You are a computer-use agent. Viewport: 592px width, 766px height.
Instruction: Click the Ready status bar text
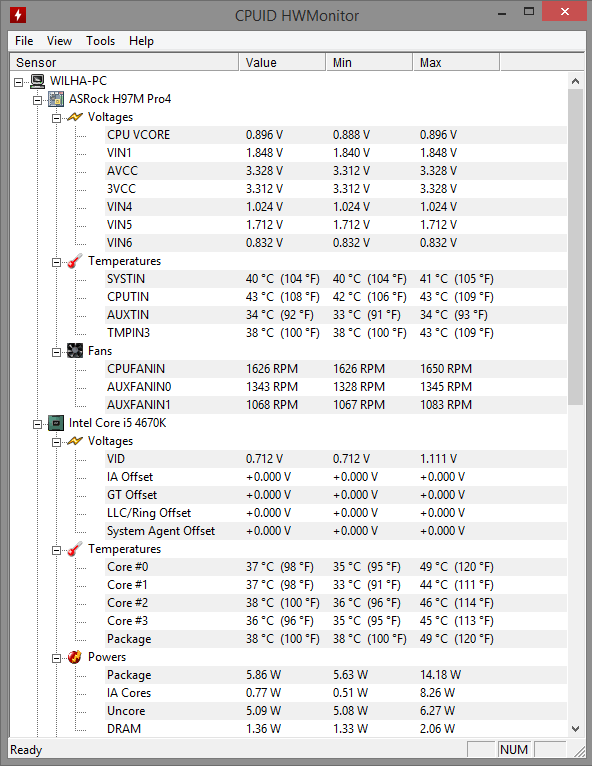click(x=26, y=750)
